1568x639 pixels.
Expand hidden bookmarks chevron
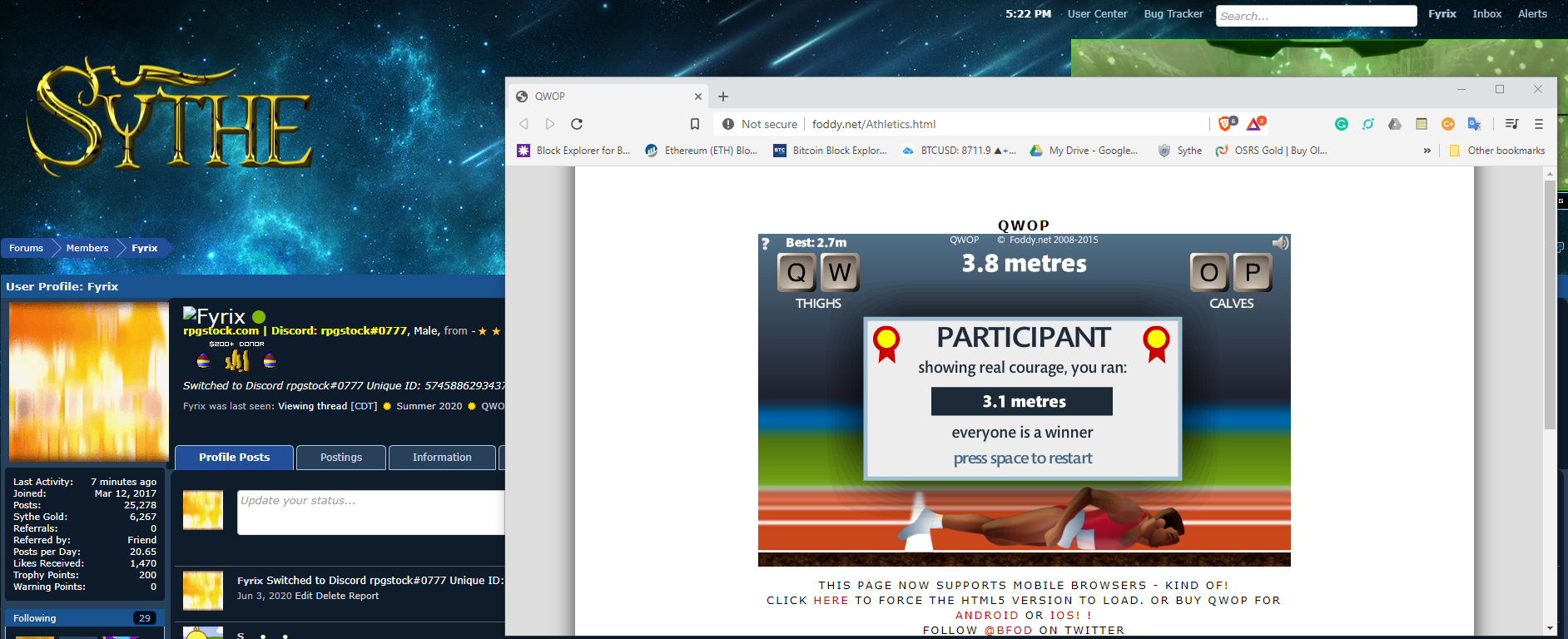[x=1427, y=151]
